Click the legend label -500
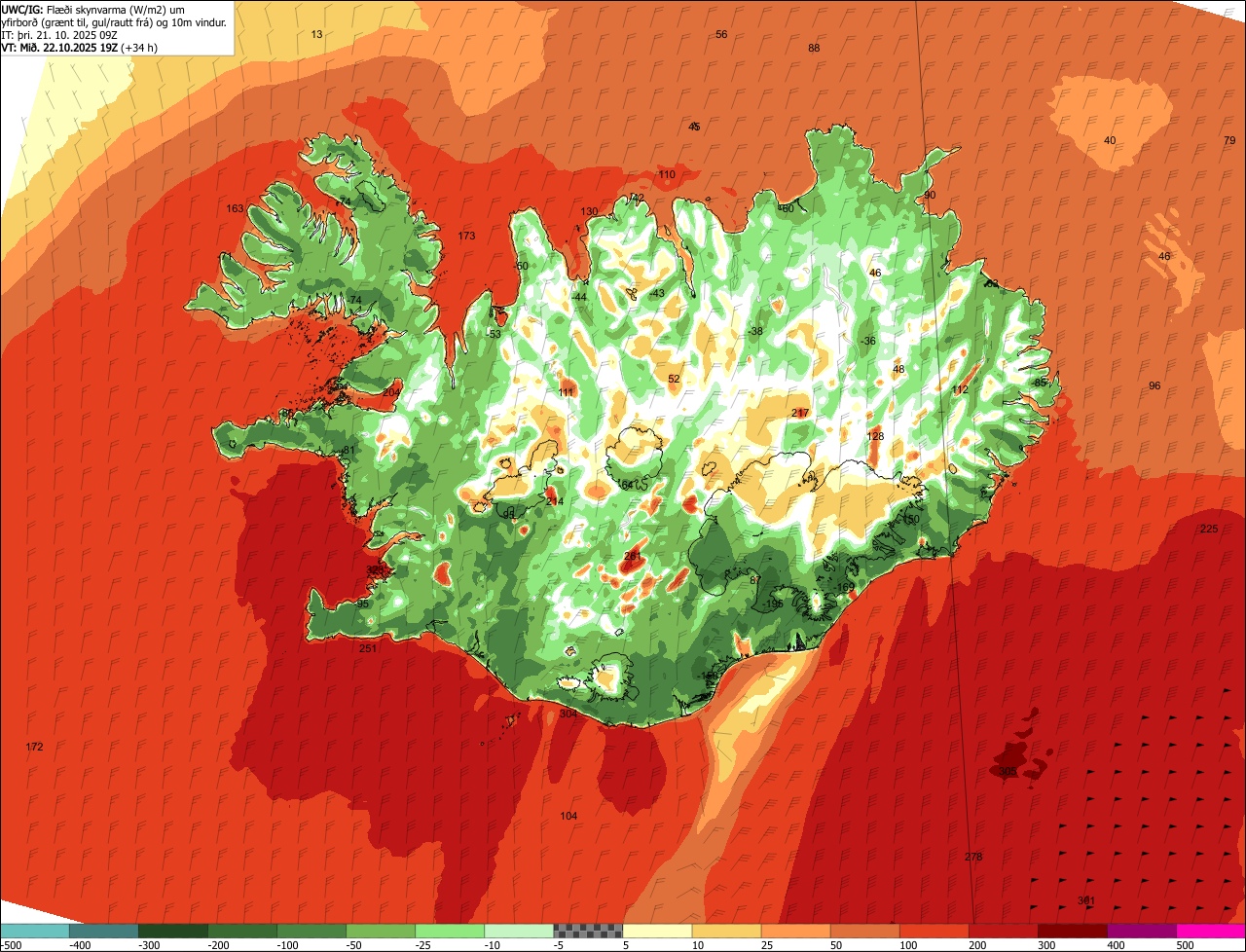This screenshot has width=1246, height=952. pyautogui.click(x=11, y=944)
